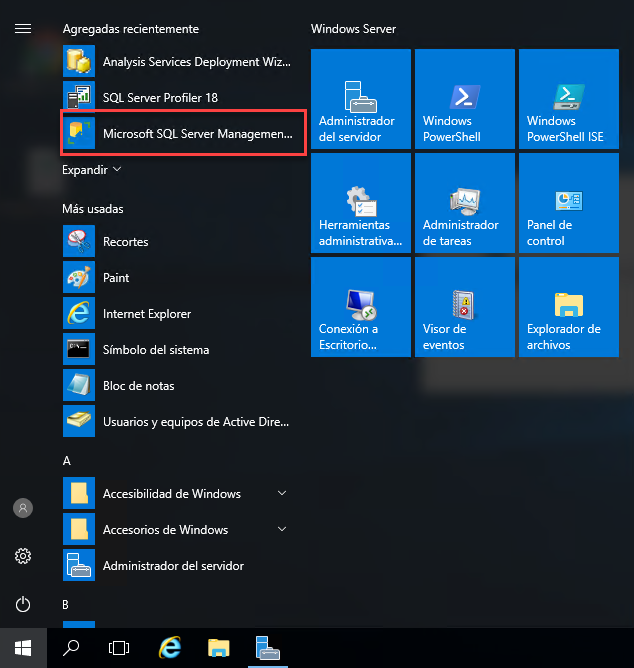634x668 pixels.
Task: Expand Accesorios de Windows folder chevron
Action: [282, 529]
